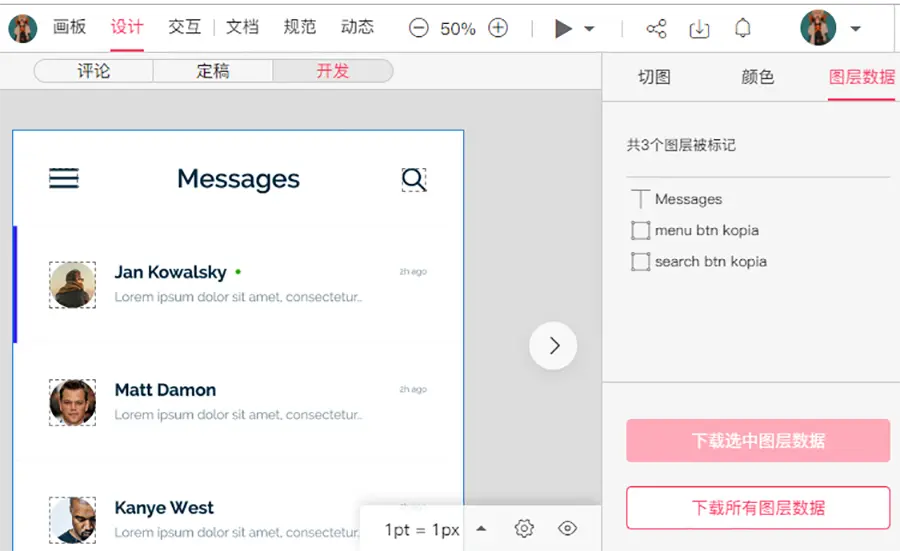
Task: Click Lorem ipsum preview under Matt Damon
Action: (x=238, y=415)
